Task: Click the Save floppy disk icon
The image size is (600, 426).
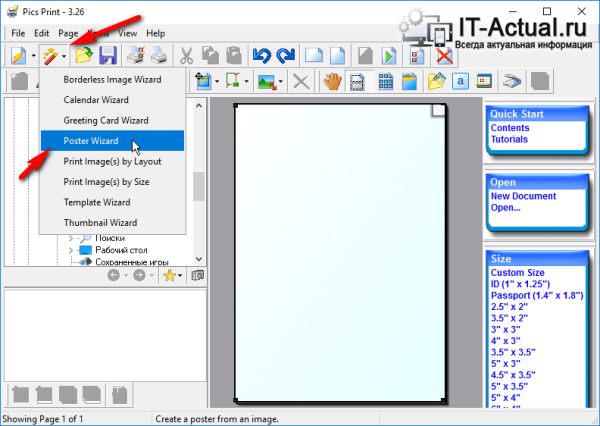Action: (107, 56)
